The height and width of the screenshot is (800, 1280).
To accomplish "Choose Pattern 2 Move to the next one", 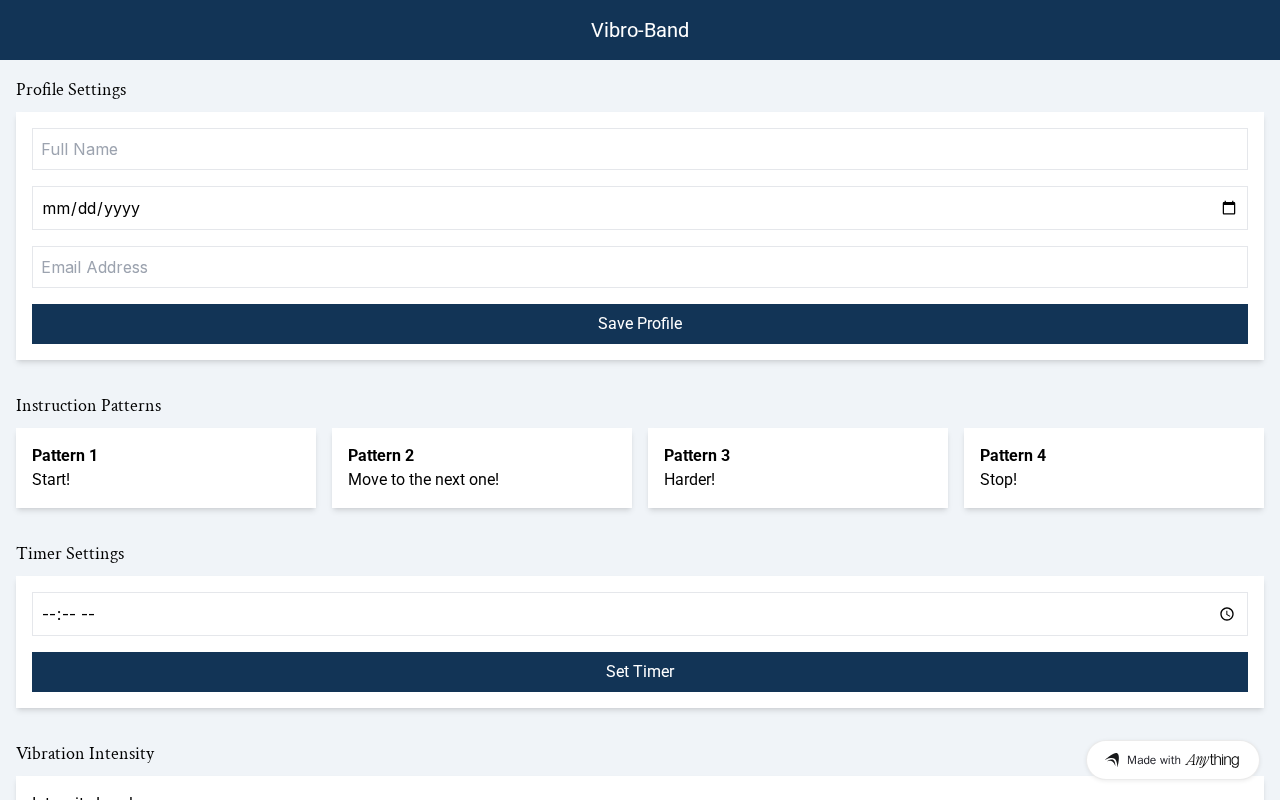I will [482, 468].
